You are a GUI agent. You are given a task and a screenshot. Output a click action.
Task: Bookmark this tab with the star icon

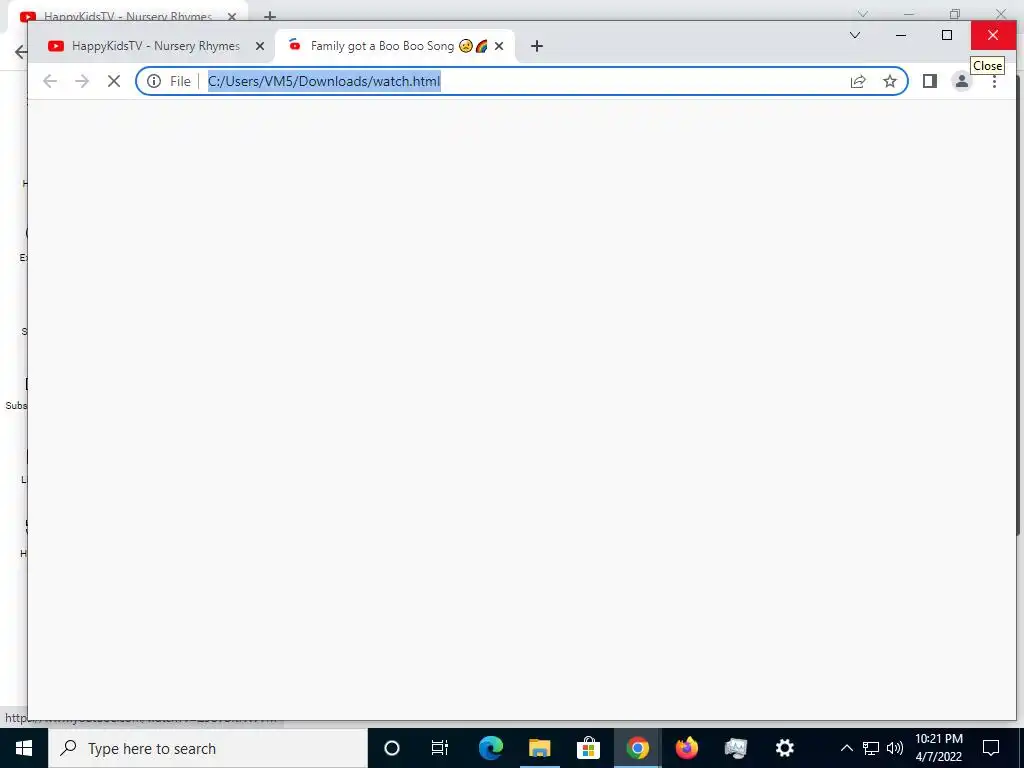point(889,81)
